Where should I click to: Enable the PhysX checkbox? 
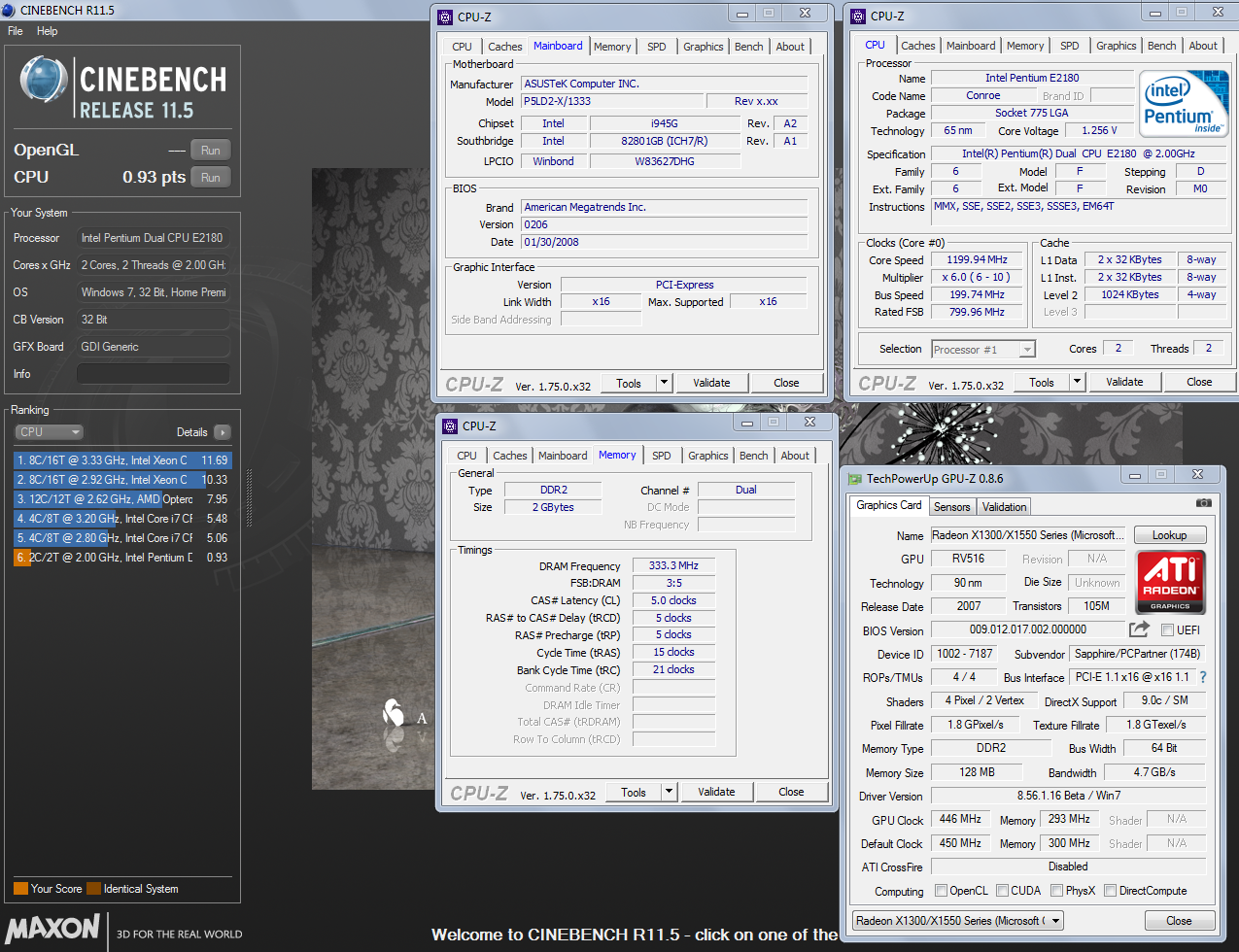1056,890
